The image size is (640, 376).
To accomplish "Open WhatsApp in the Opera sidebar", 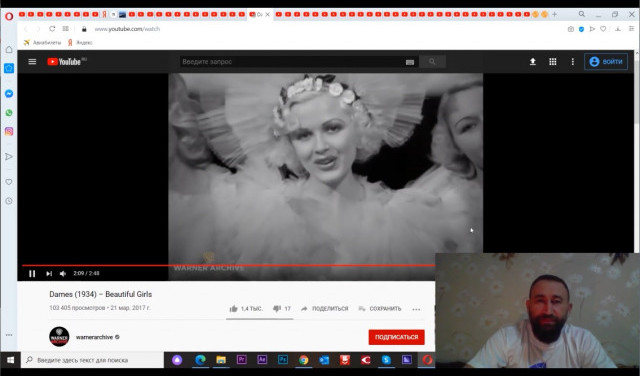I will [9, 113].
